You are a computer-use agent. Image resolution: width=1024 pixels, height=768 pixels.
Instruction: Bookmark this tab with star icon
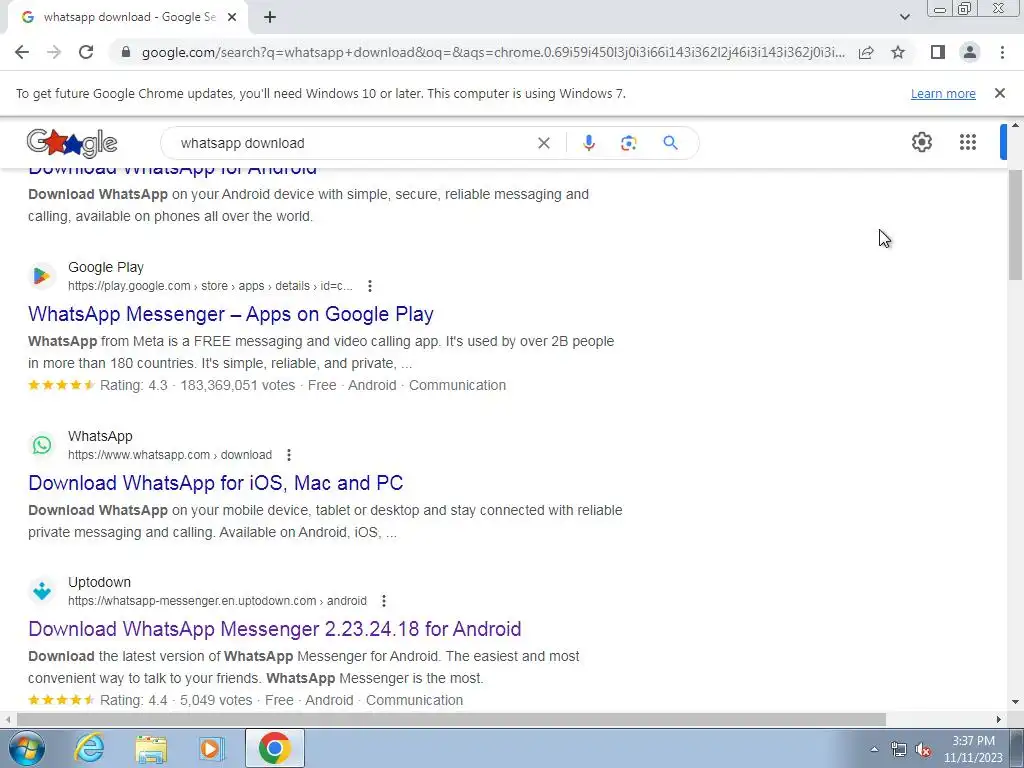point(898,52)
